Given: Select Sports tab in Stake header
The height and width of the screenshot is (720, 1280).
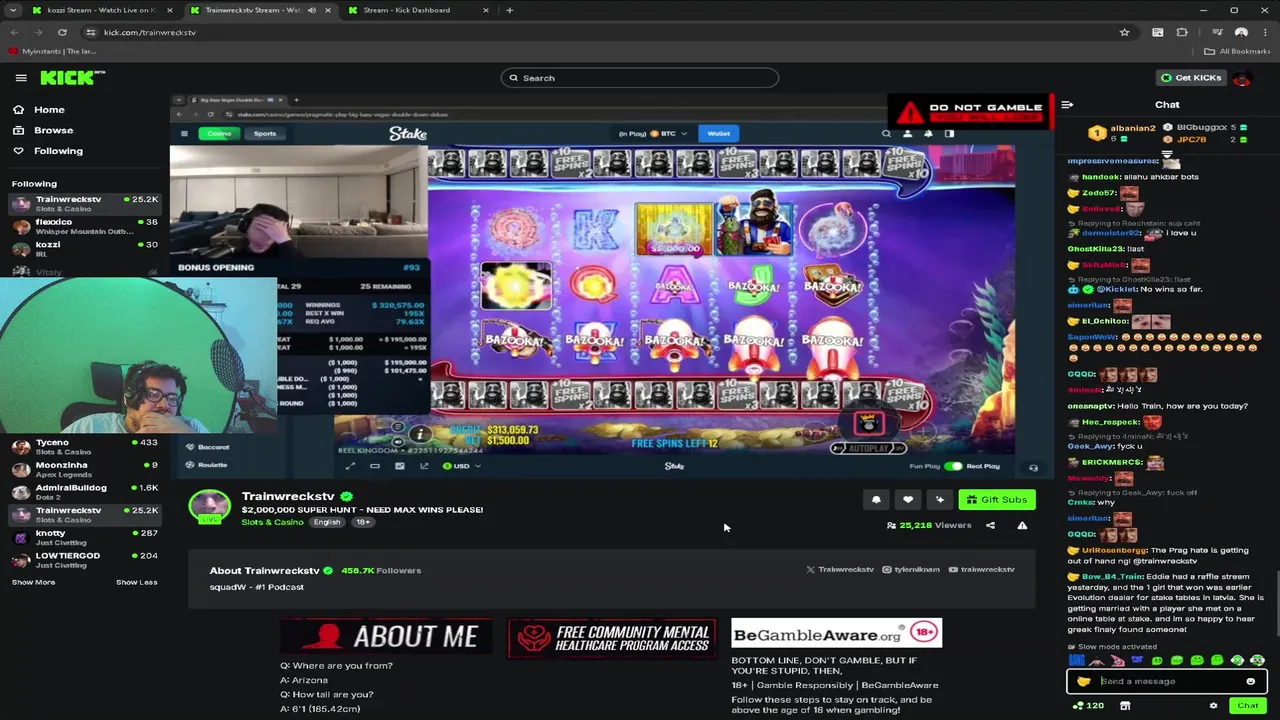Looking at the screenshot, I should tap(264, 133).
